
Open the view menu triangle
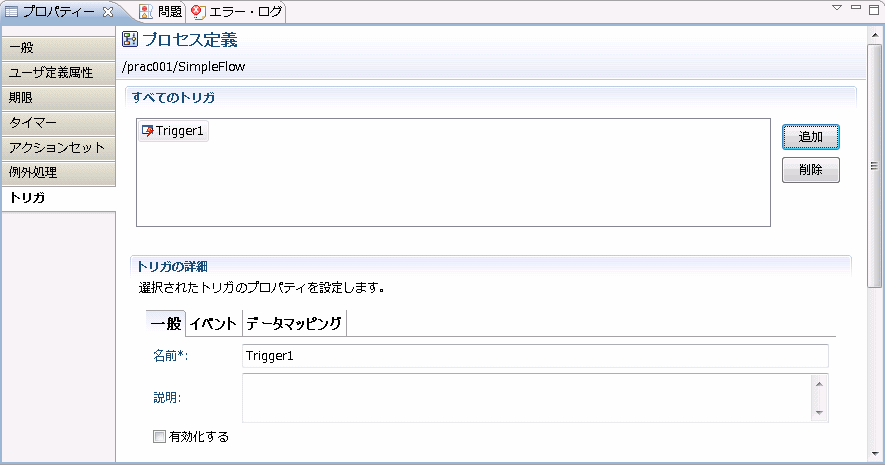[x=837, y=7]
